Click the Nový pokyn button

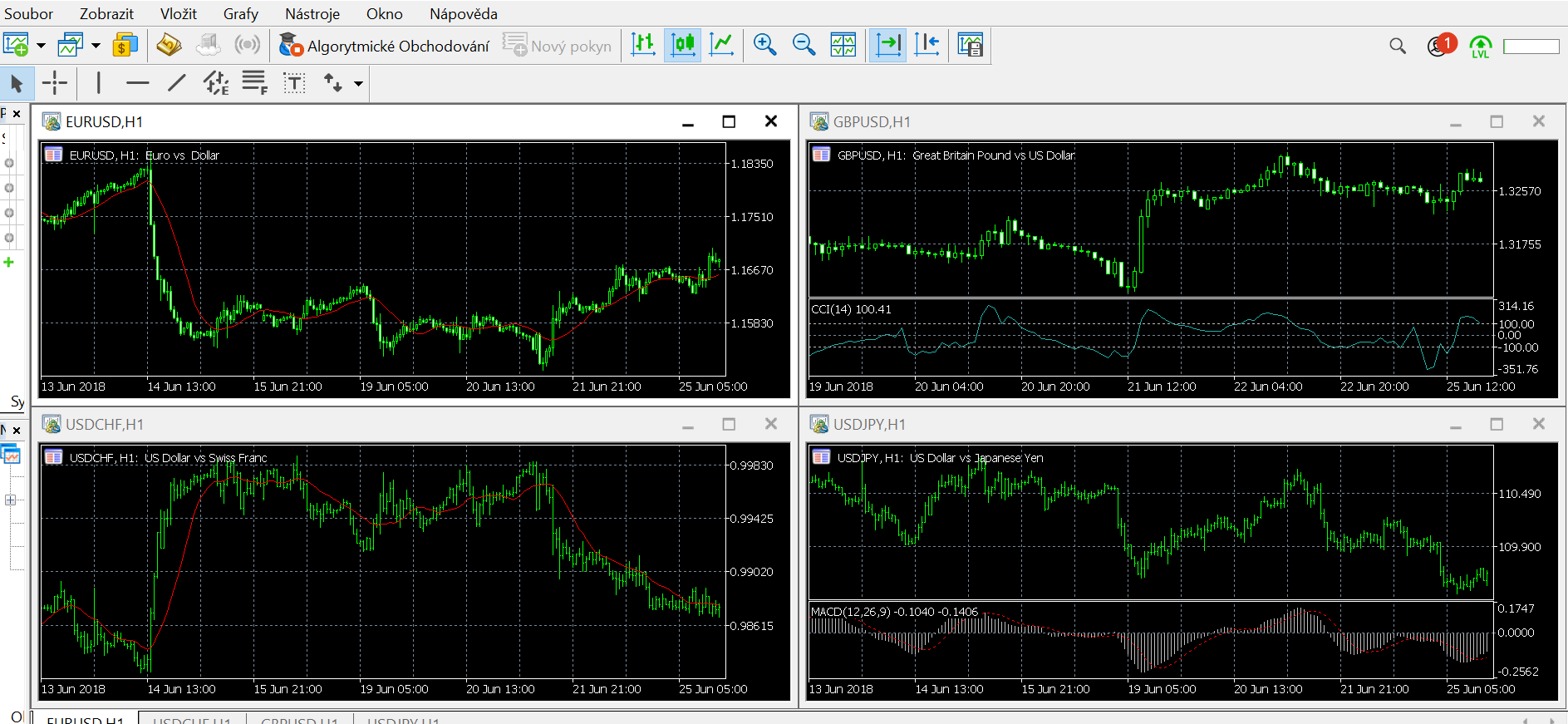pyautogui.click(x=558, y=46)
